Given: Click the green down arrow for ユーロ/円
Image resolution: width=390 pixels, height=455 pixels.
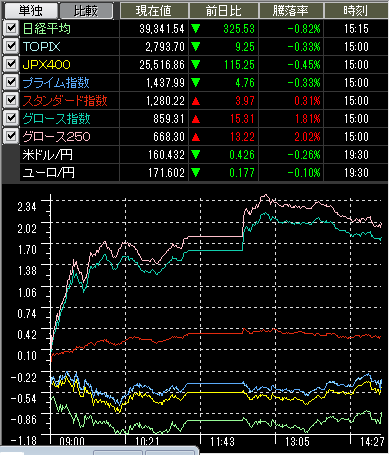Looking at the screenshot, I should 196,173.
